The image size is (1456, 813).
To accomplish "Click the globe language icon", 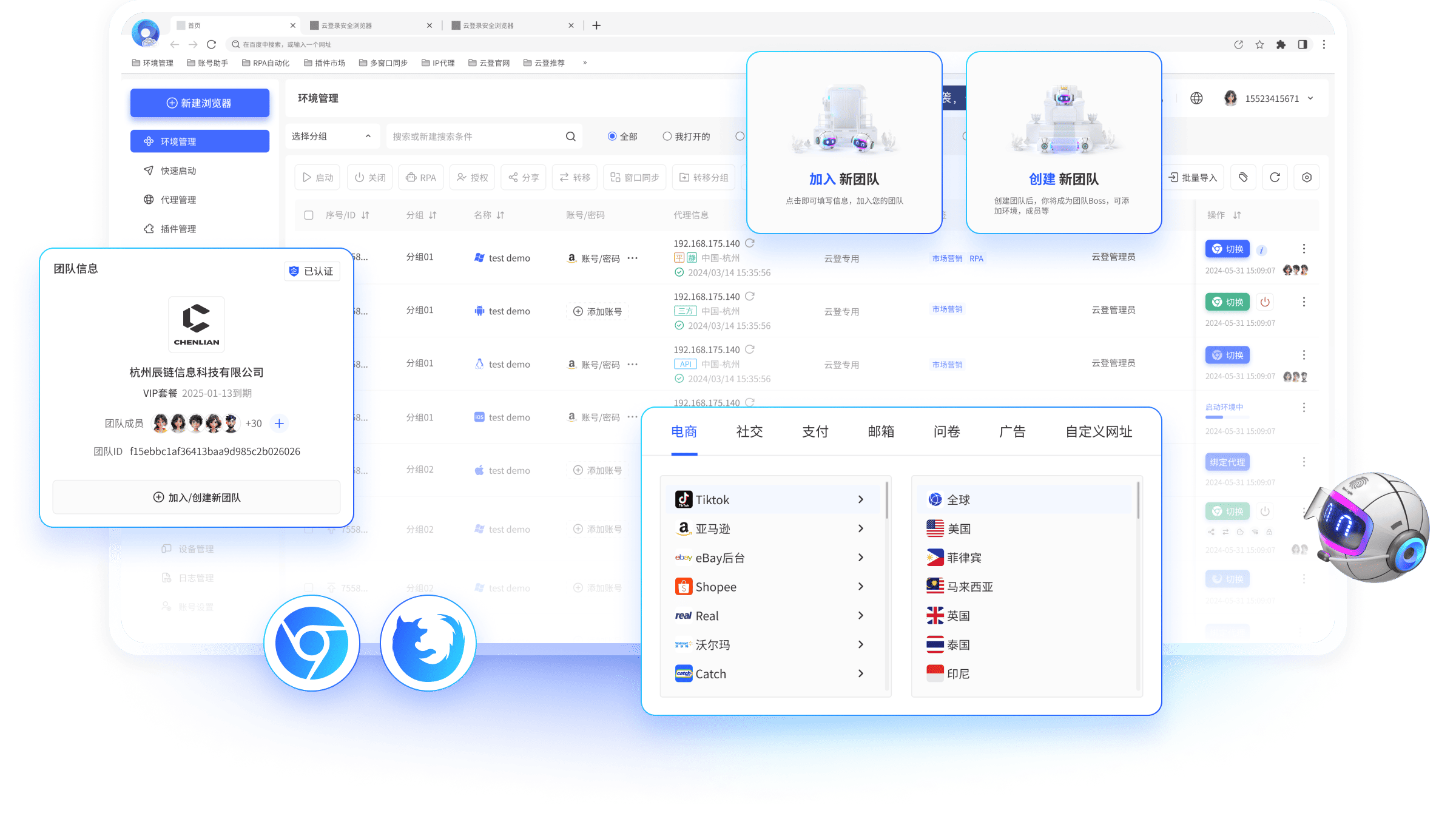I will pos(1196,98).
